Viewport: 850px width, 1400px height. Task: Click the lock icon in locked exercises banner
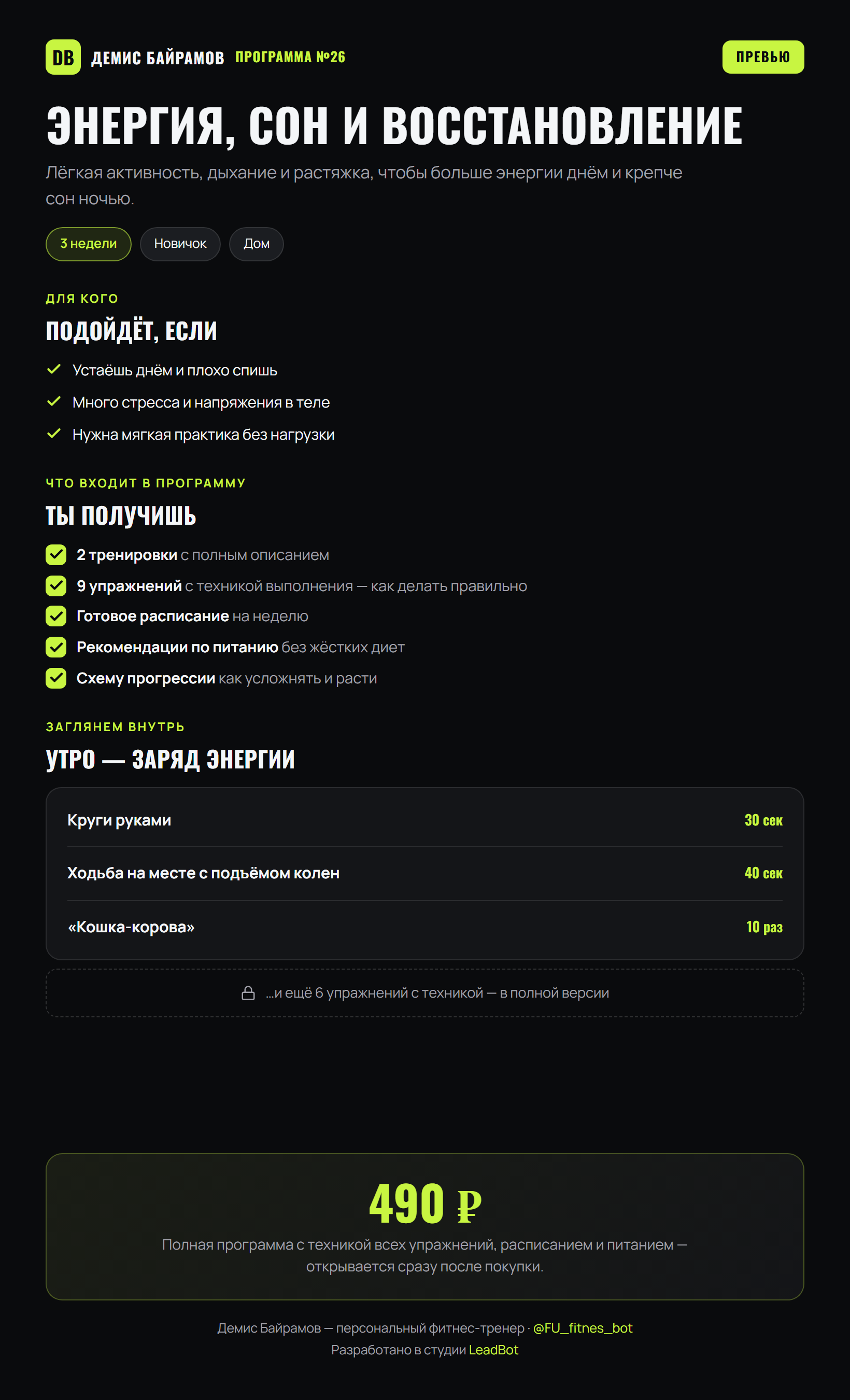coord(248,992)
